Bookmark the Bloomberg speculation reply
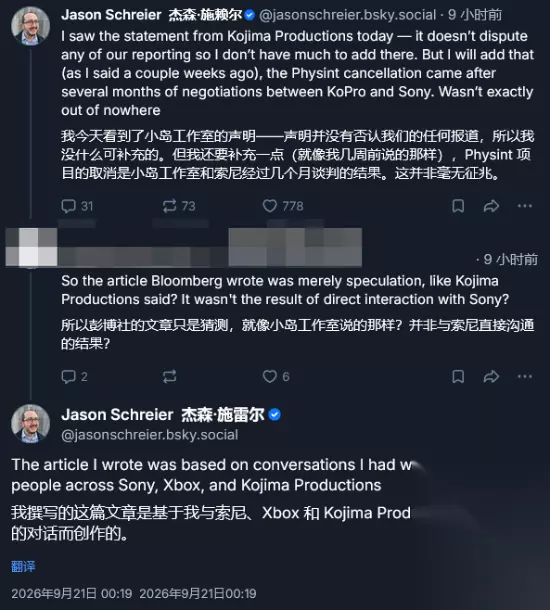The width and height of the screenshot is (550, 610). point(458,377)
